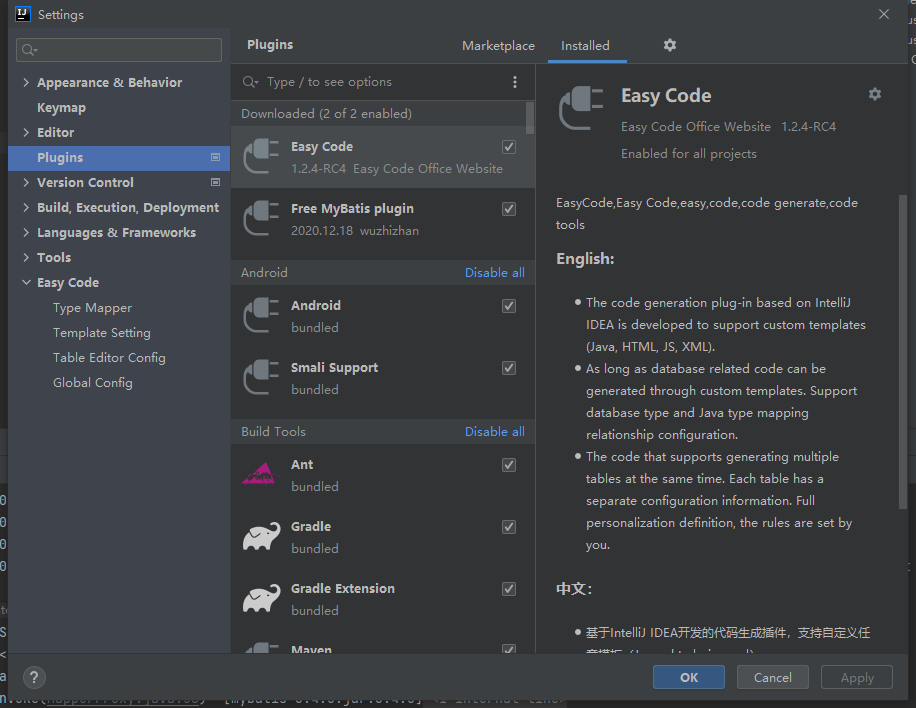Click the project-level icon beside Version Control

coord(216,182)
